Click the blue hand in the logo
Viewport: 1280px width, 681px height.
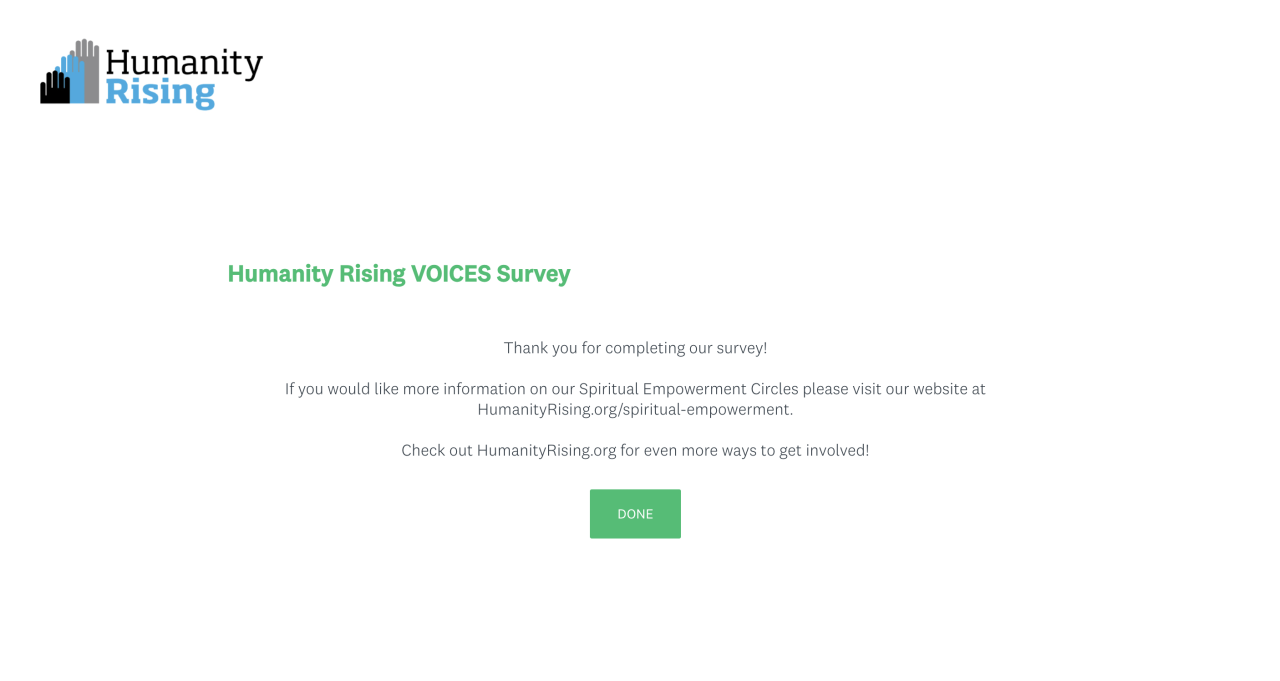click(73, 76)
